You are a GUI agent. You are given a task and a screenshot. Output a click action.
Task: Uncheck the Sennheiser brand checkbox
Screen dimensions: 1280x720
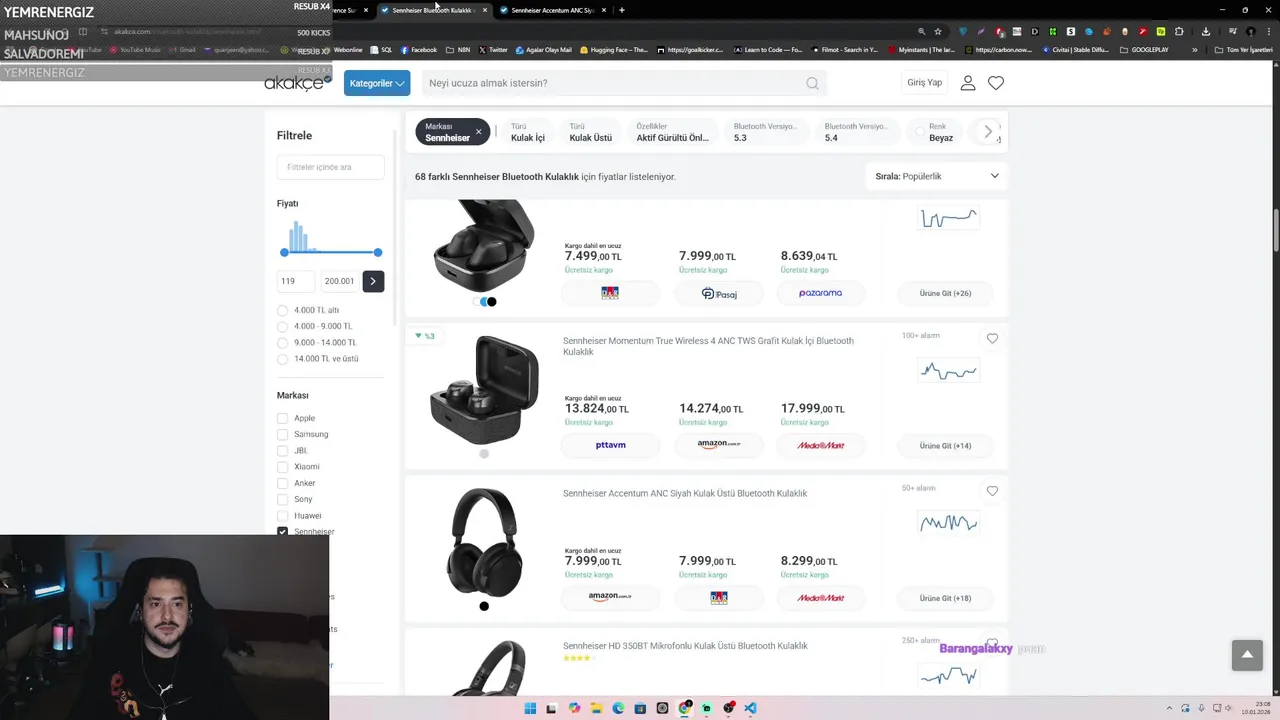pos(282,532)
